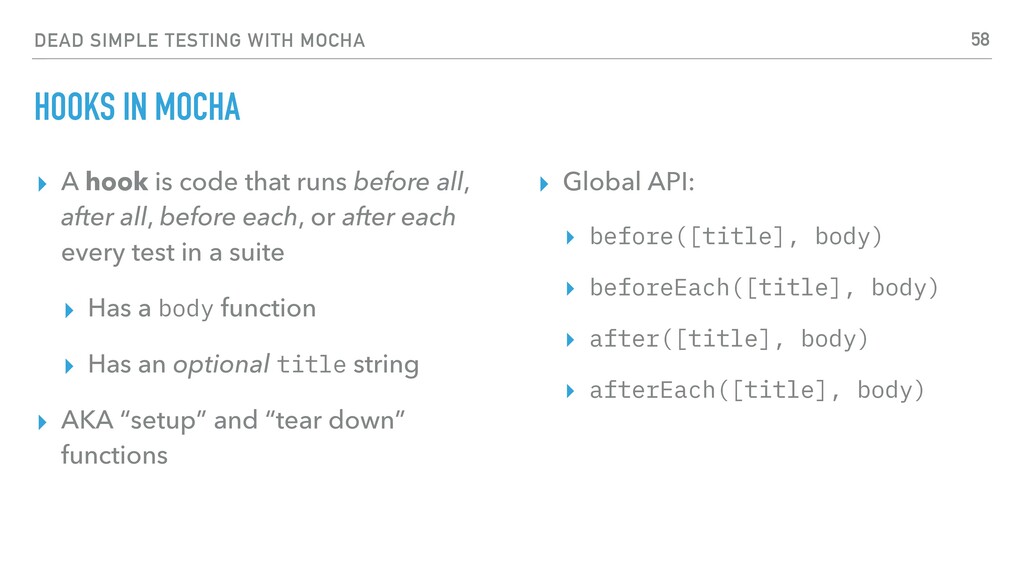Click the bullet arrow before "Has a body function"
Viewport: 1024px width, 576px height.
[x=69, y=310]
